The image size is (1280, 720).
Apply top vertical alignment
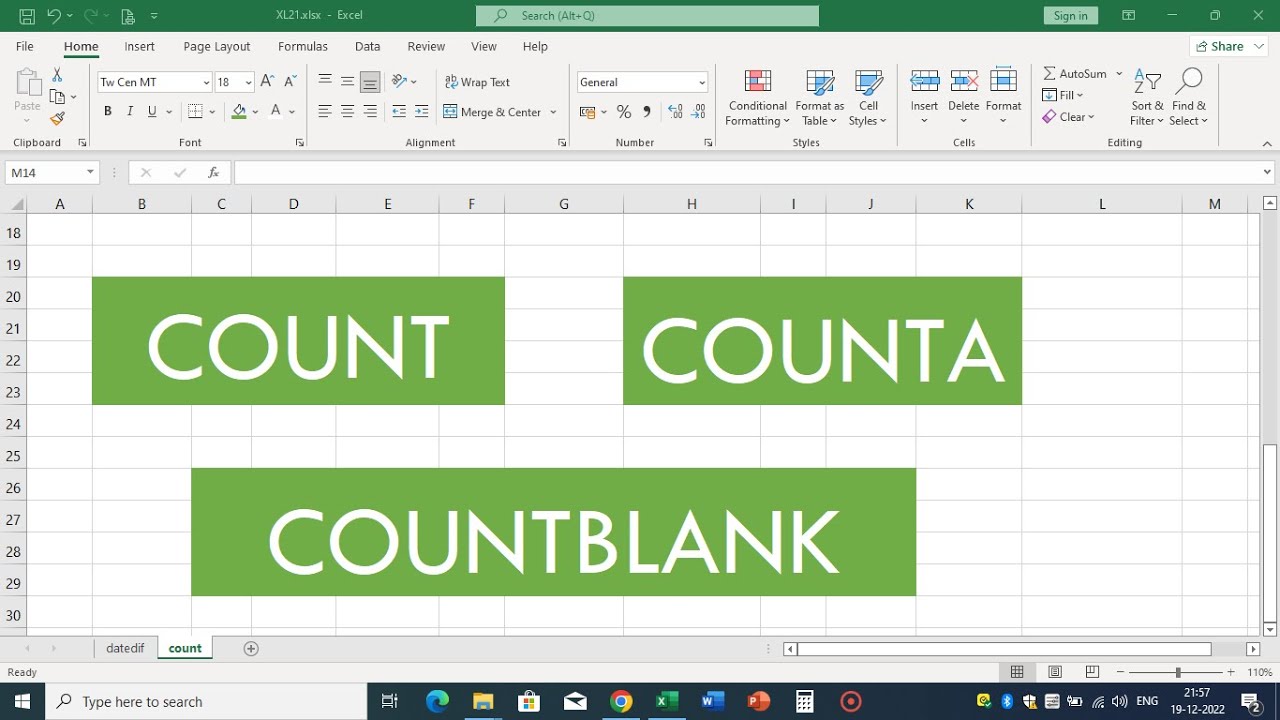(324, 81)
